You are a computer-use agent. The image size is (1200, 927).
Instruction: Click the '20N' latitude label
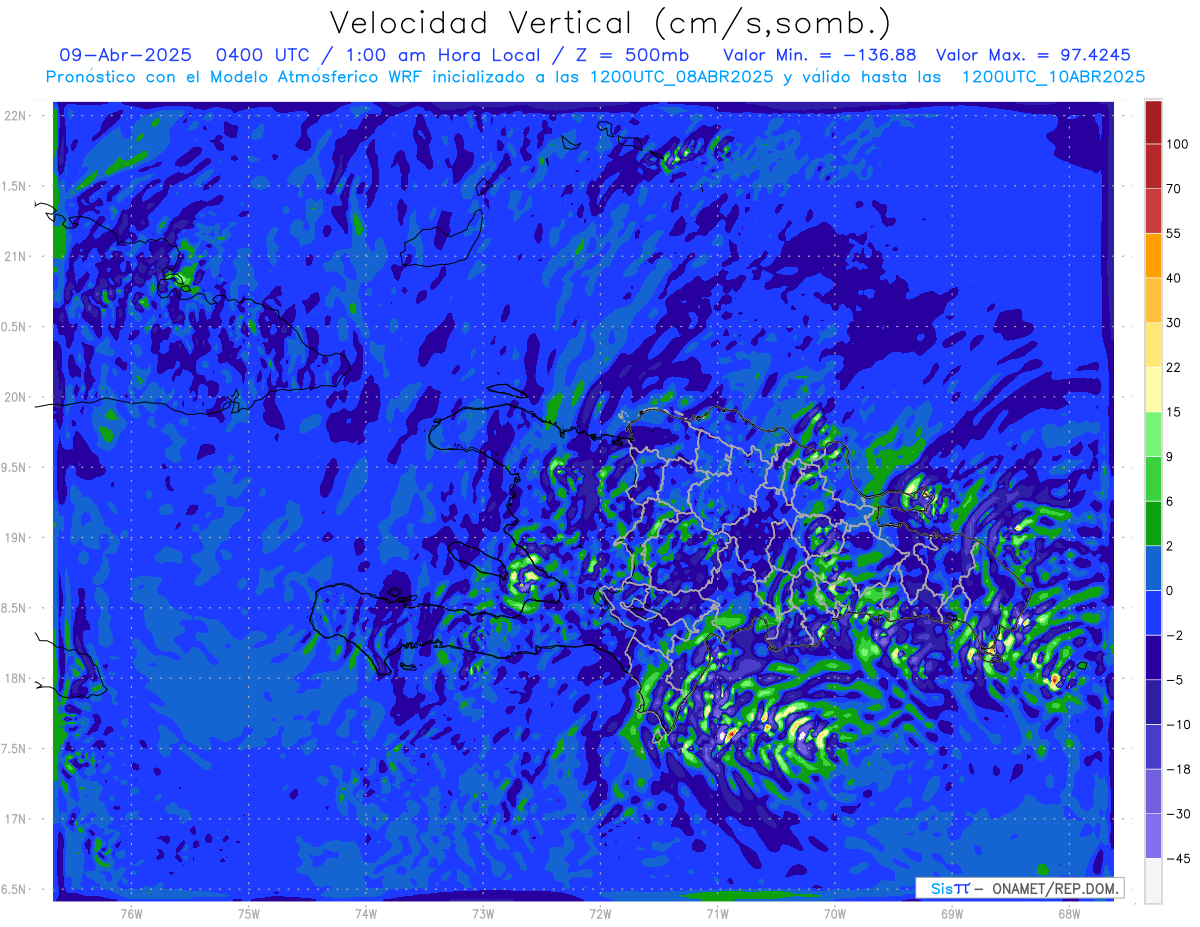(15, 397)
